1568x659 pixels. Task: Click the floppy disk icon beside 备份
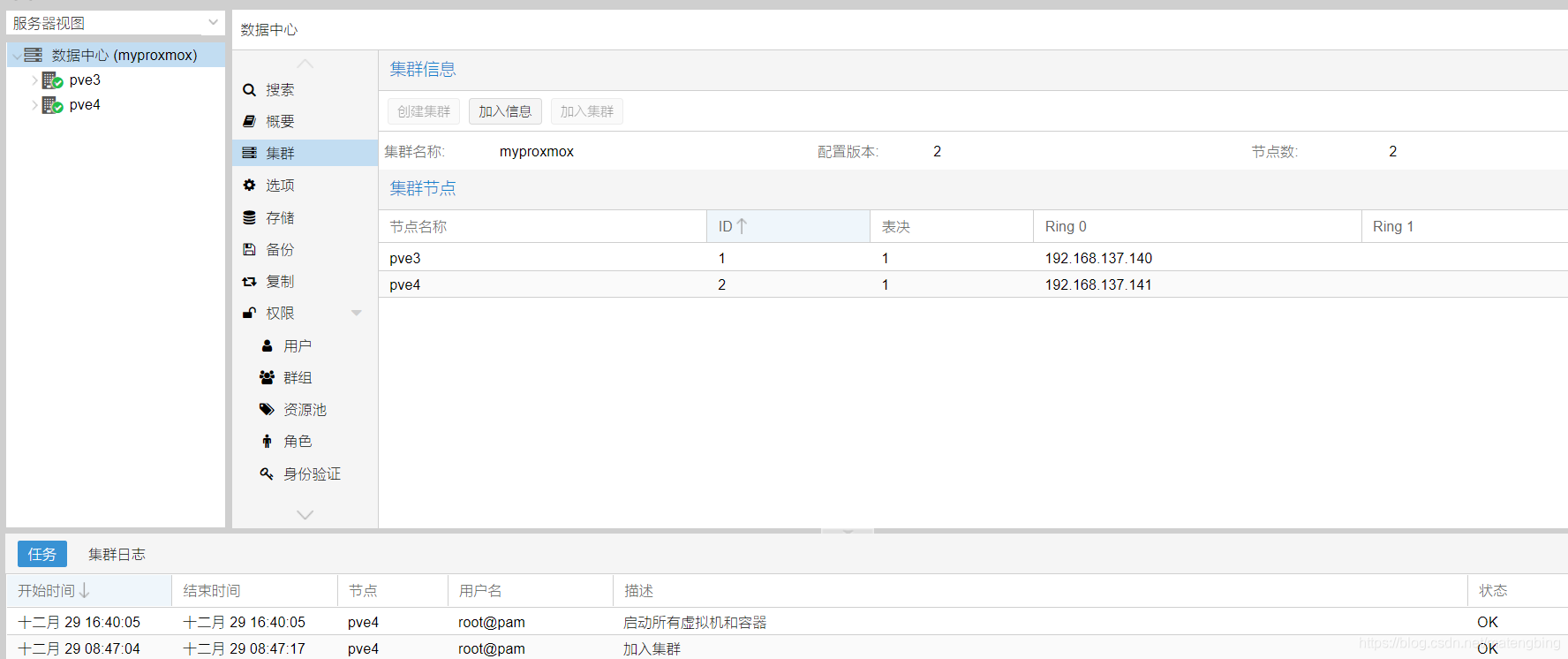coord(249,250)
